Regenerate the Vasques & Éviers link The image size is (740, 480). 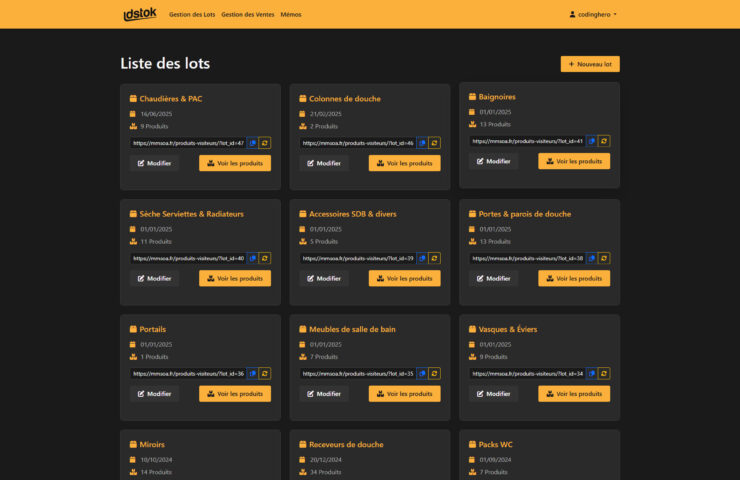click(x=604, y=373)
